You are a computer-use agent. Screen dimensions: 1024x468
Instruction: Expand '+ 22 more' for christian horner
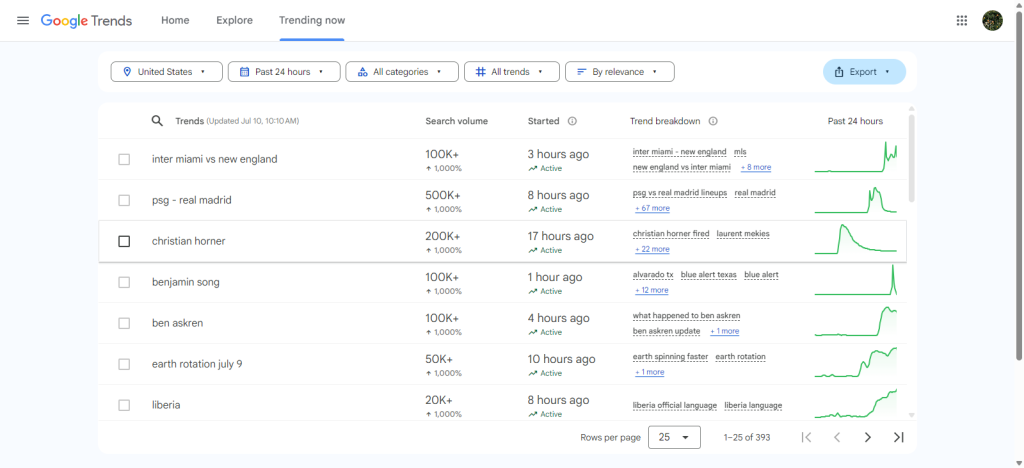point(652,249)
